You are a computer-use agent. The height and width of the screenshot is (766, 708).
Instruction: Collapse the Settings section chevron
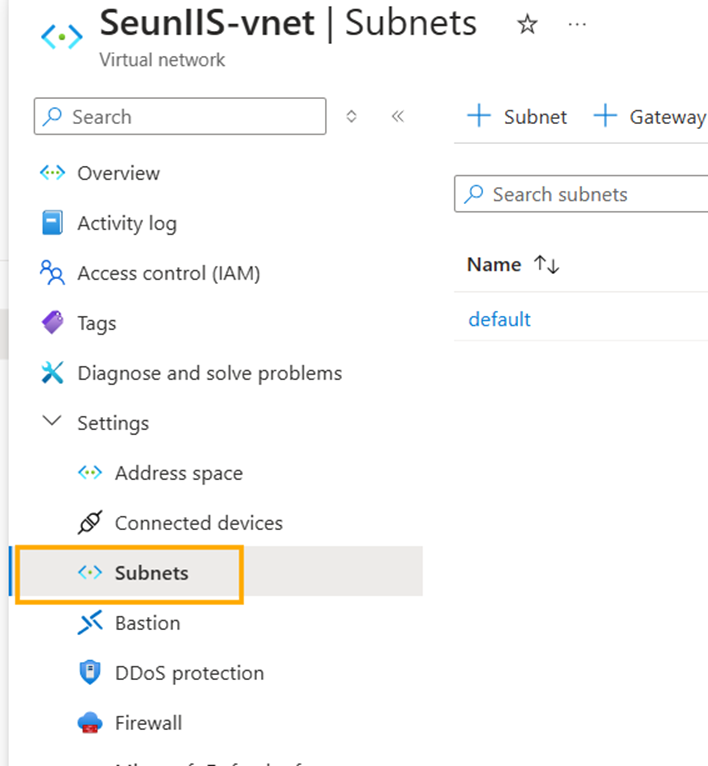pyautogui.click(x=52, y=422)
